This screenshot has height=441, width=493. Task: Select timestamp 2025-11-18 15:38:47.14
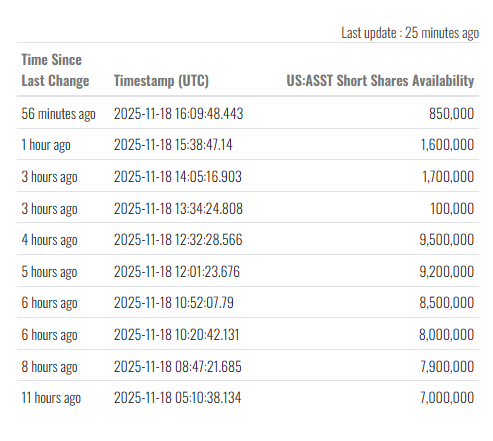click(173, 145)
